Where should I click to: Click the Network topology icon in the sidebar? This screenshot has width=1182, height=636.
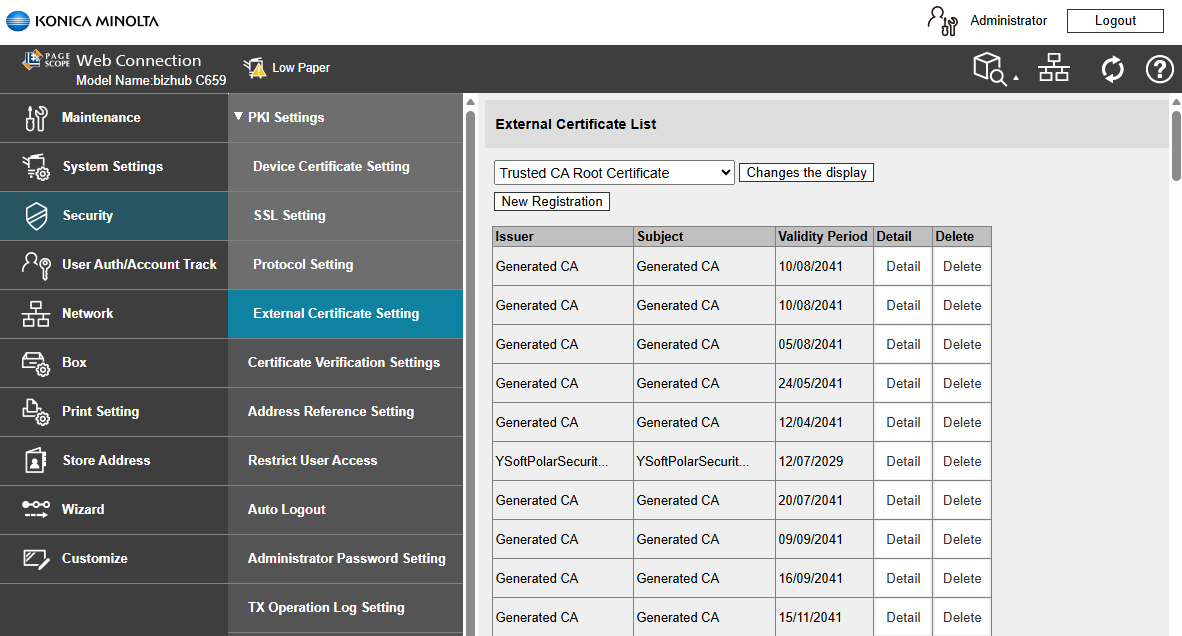(x=36, y=313)
